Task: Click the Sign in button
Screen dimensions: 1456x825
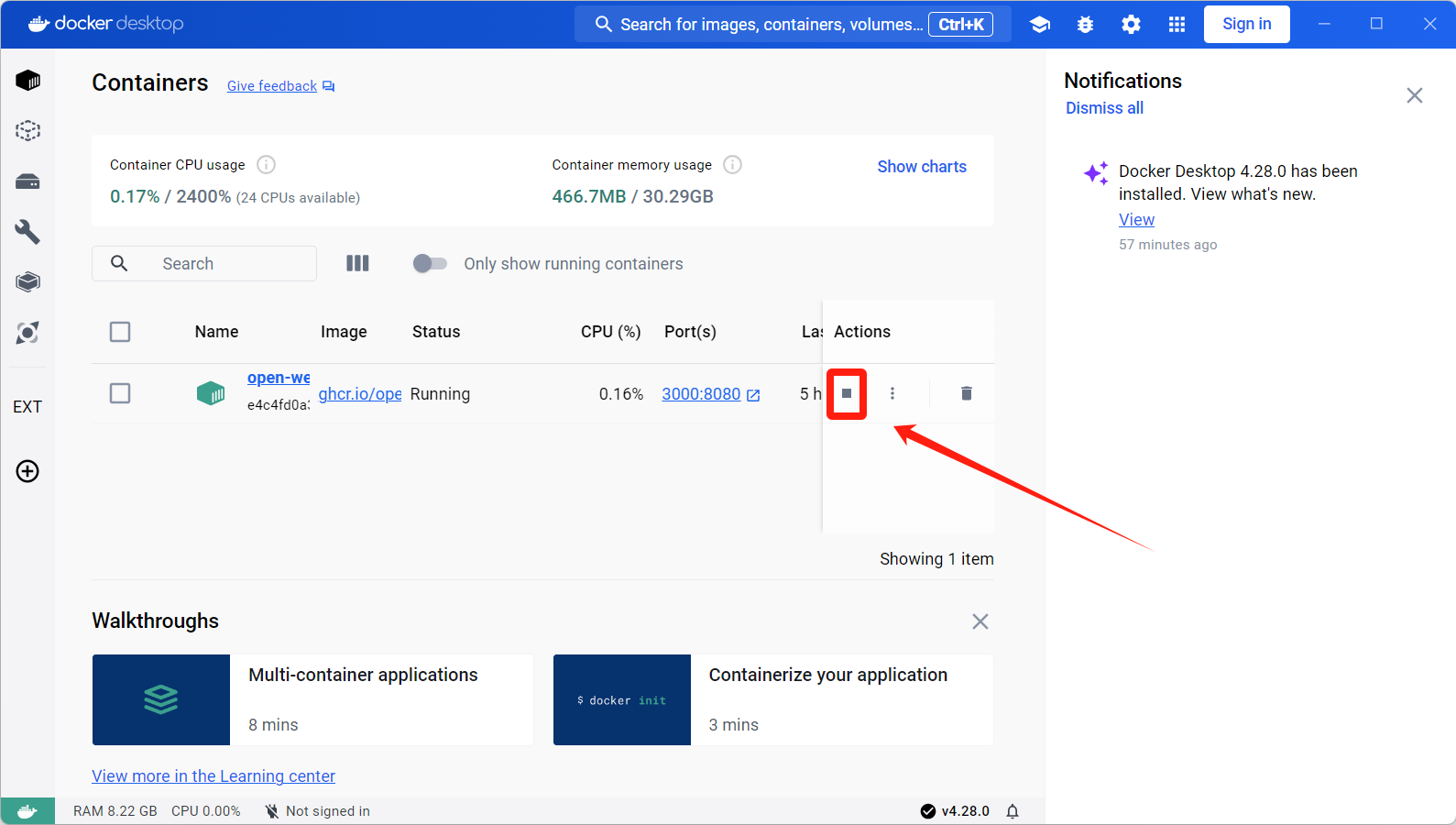Action: click(1246, 25)
